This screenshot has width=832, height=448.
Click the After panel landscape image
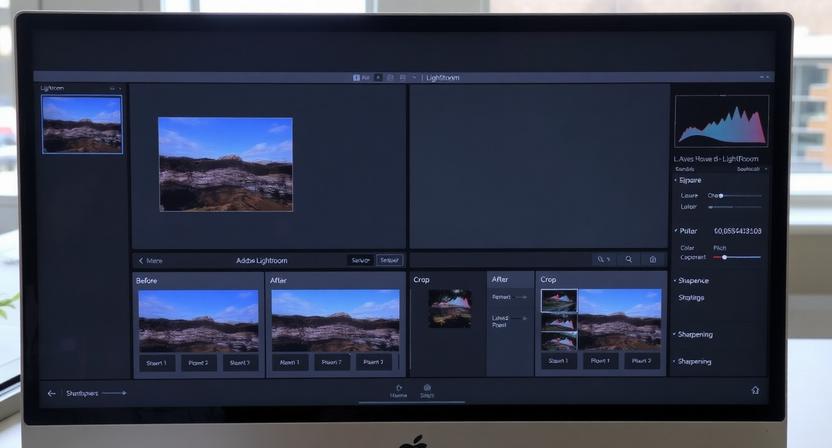(x=335, y=320)
